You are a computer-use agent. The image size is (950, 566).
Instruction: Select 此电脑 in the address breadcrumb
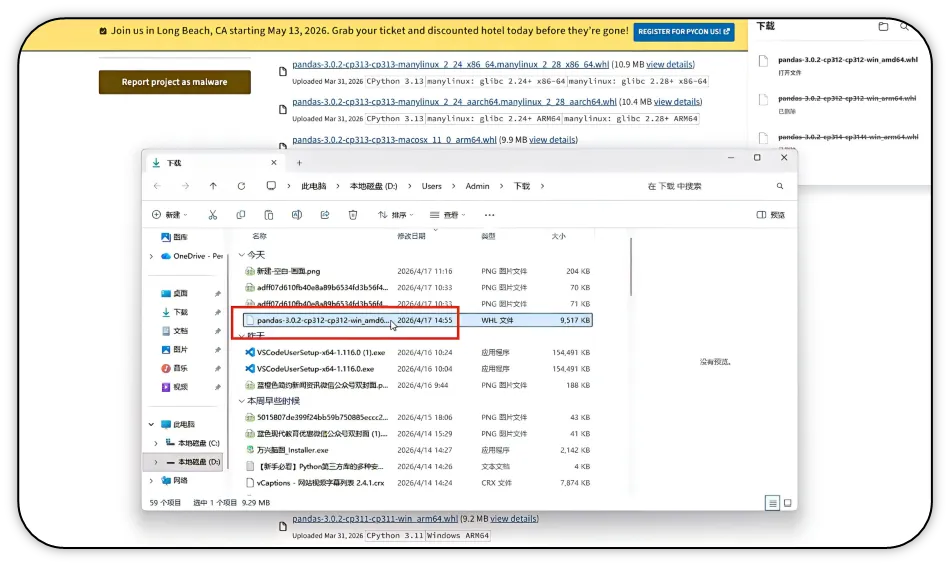click(x=314, y=186)
